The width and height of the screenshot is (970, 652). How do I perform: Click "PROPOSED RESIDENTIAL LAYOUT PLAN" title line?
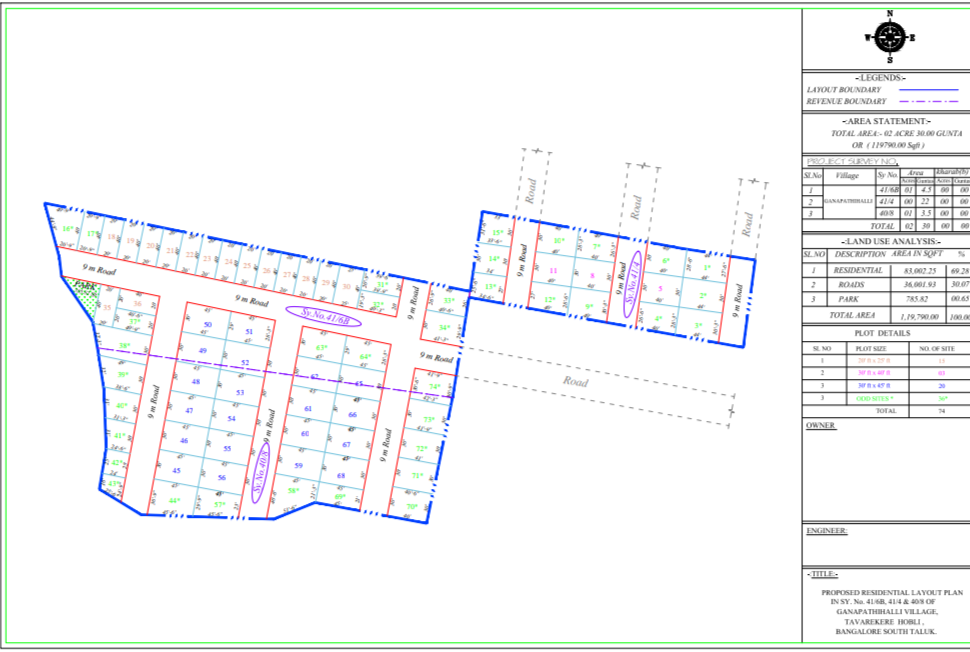[x=892, y=593]
